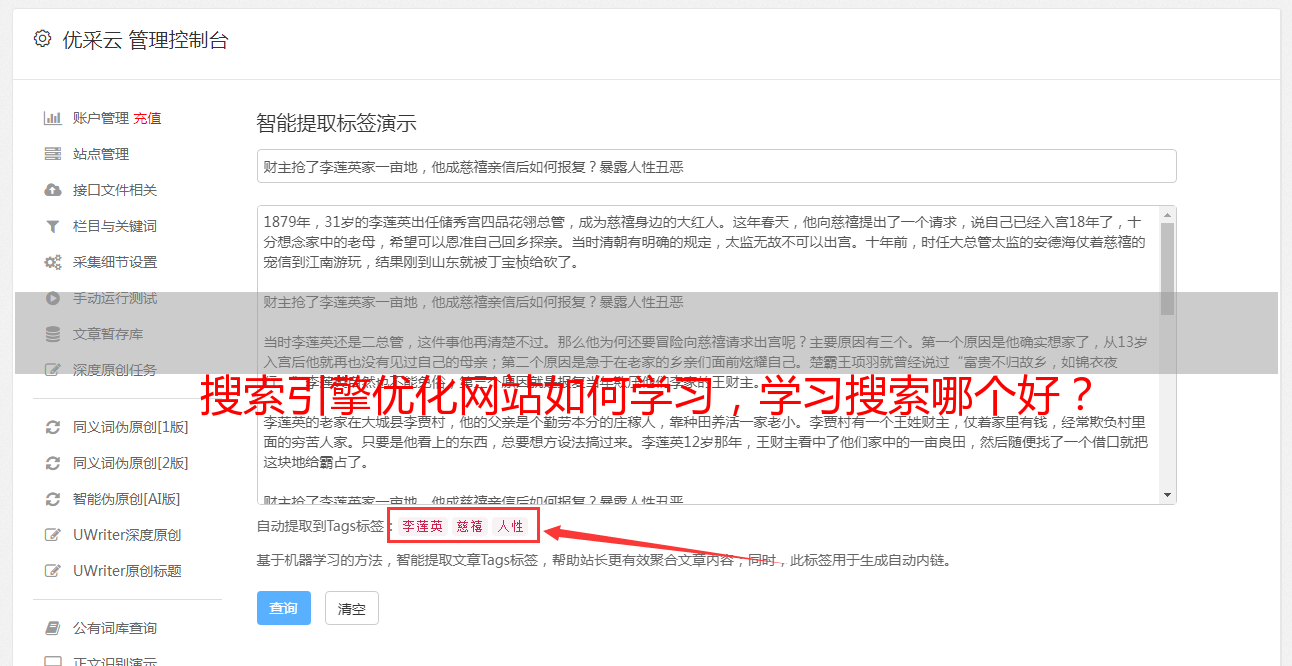This screenshot has height=666, width=1292.
Task: Click the gears icon for 采集细节设置
Action: 53,262
